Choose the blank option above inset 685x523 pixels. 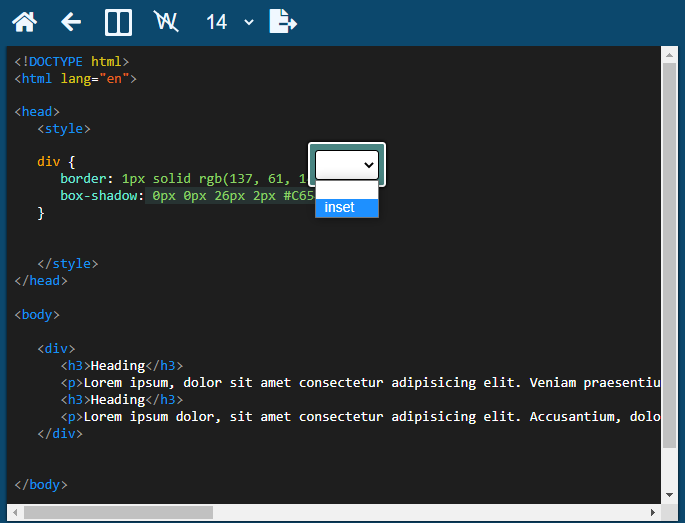(x=347, y=190)
